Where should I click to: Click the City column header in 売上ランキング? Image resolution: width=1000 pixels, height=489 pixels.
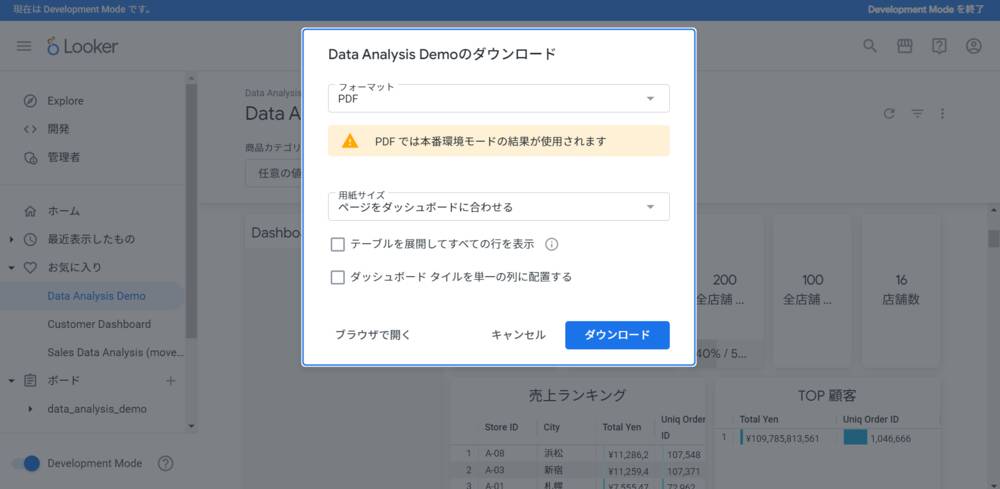coord(551,427)
